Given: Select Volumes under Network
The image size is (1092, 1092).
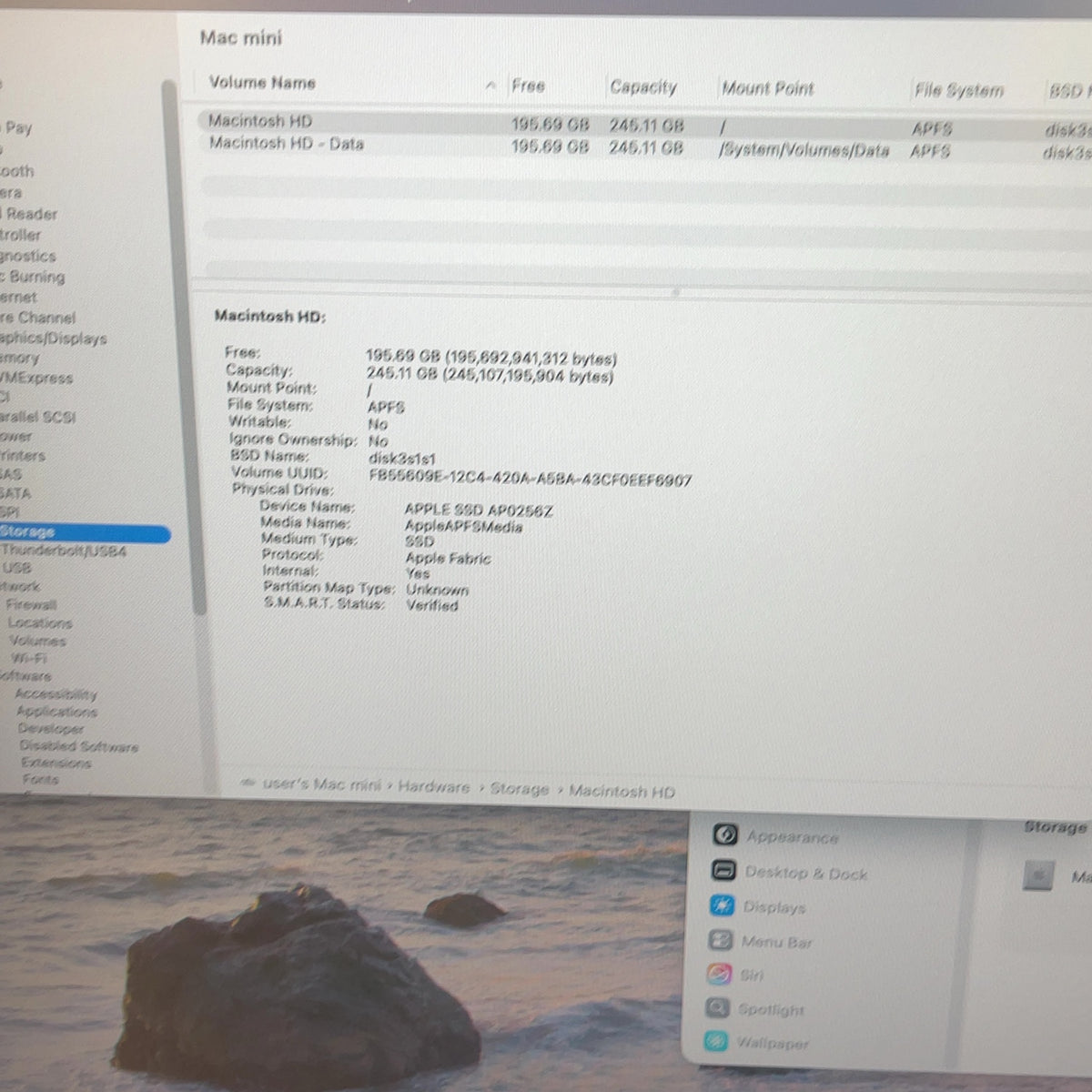Looking at the screenshot, I should [x=37, y=641].
